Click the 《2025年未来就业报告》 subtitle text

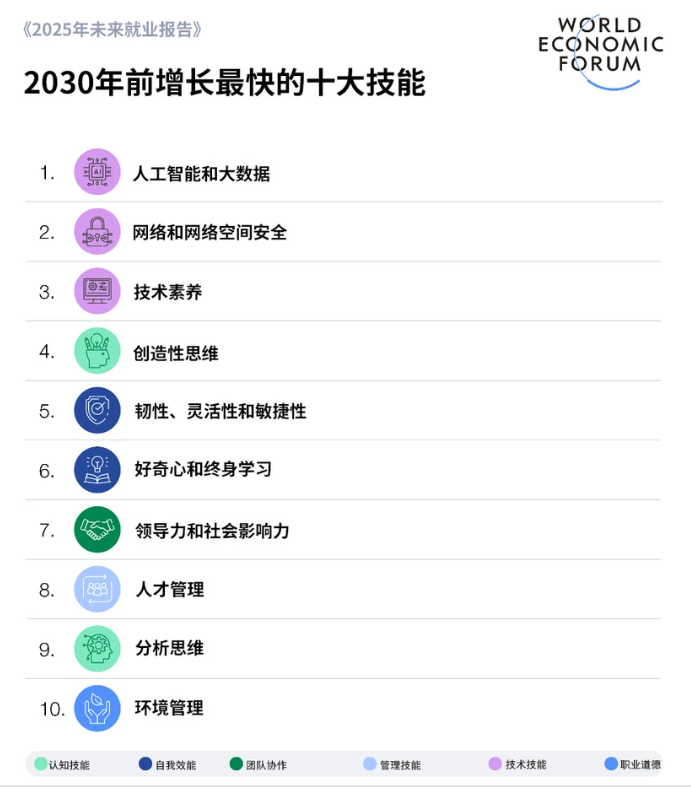coord(112,30)
